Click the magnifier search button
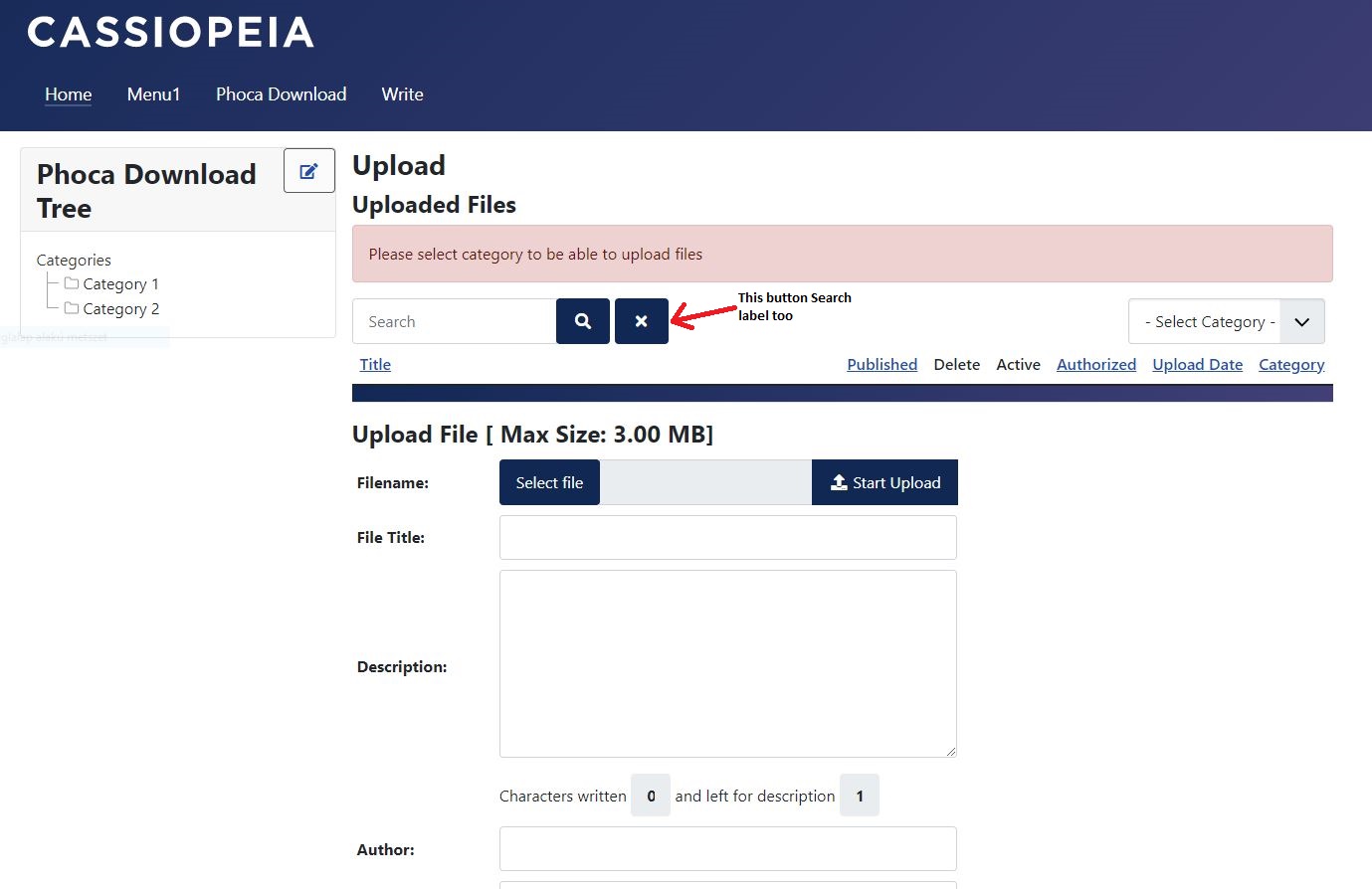This screenshot has width=1372, height=889. pyautogui.click(x=583, y=321)
